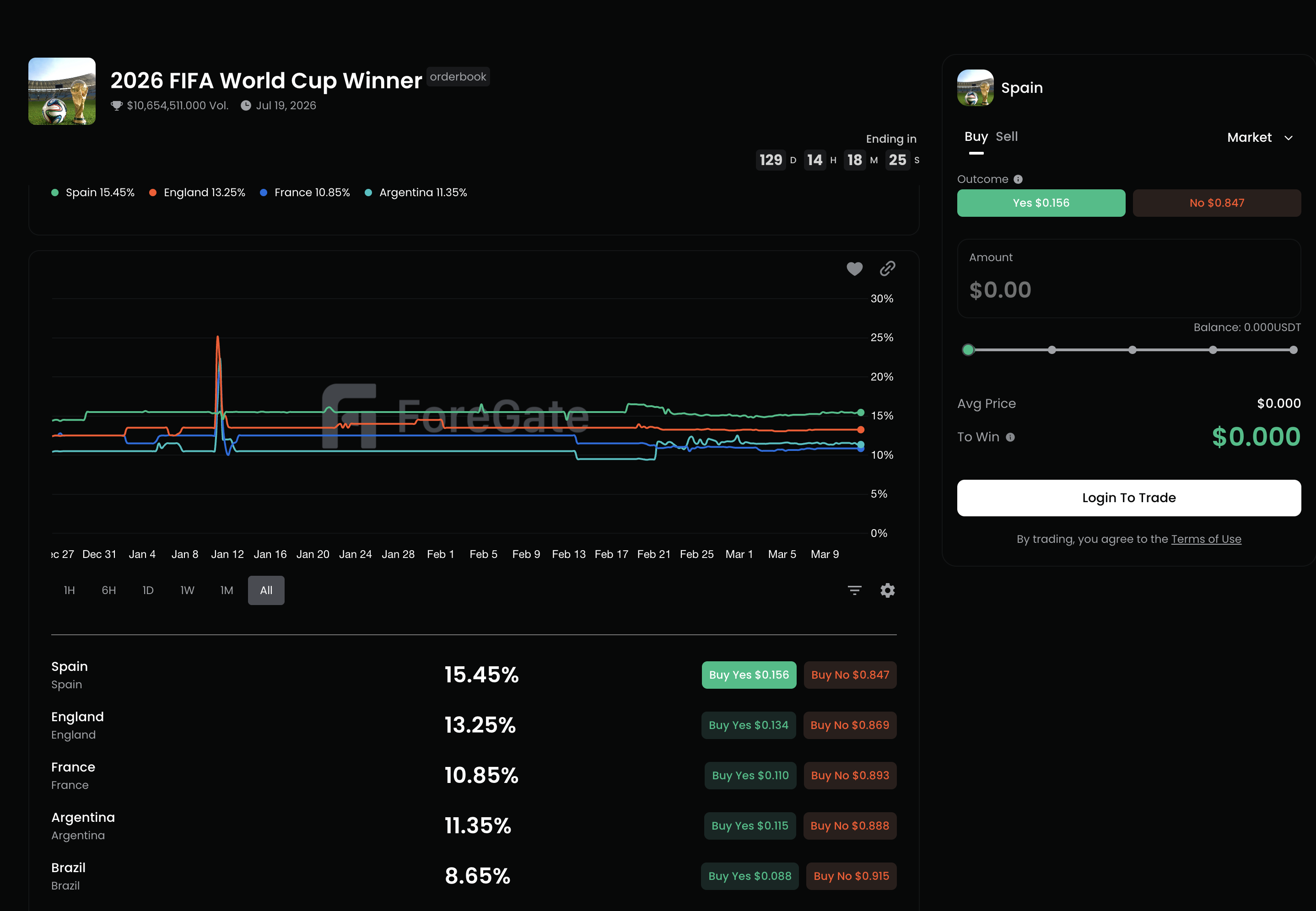1316x911 pixels.
Task: Select Yes $0.156 outcome in trade panel
Action: 1041,203
